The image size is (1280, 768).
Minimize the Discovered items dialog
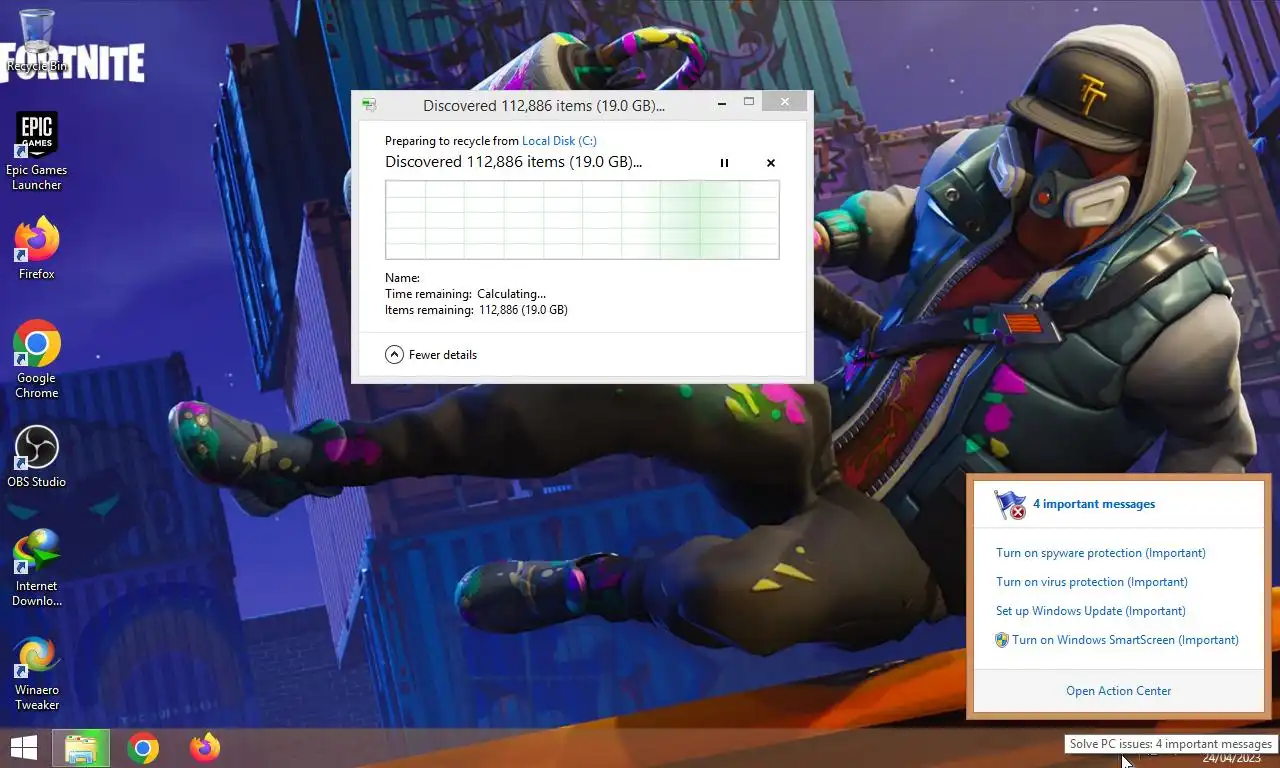723,101
